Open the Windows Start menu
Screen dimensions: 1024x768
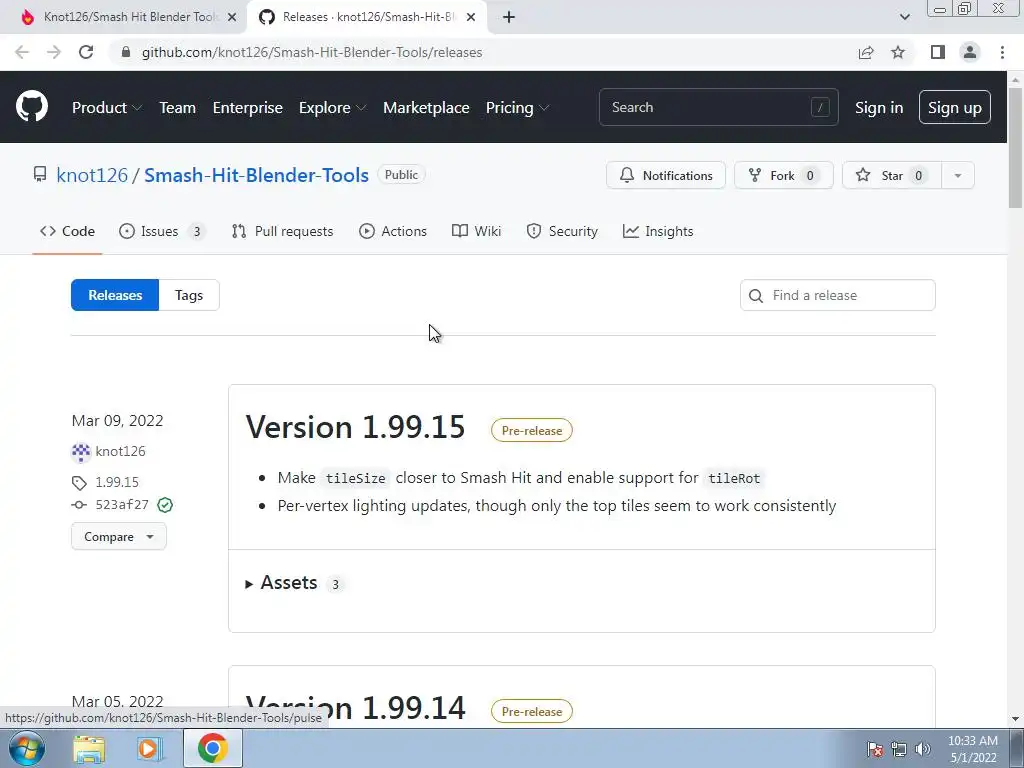26,748
